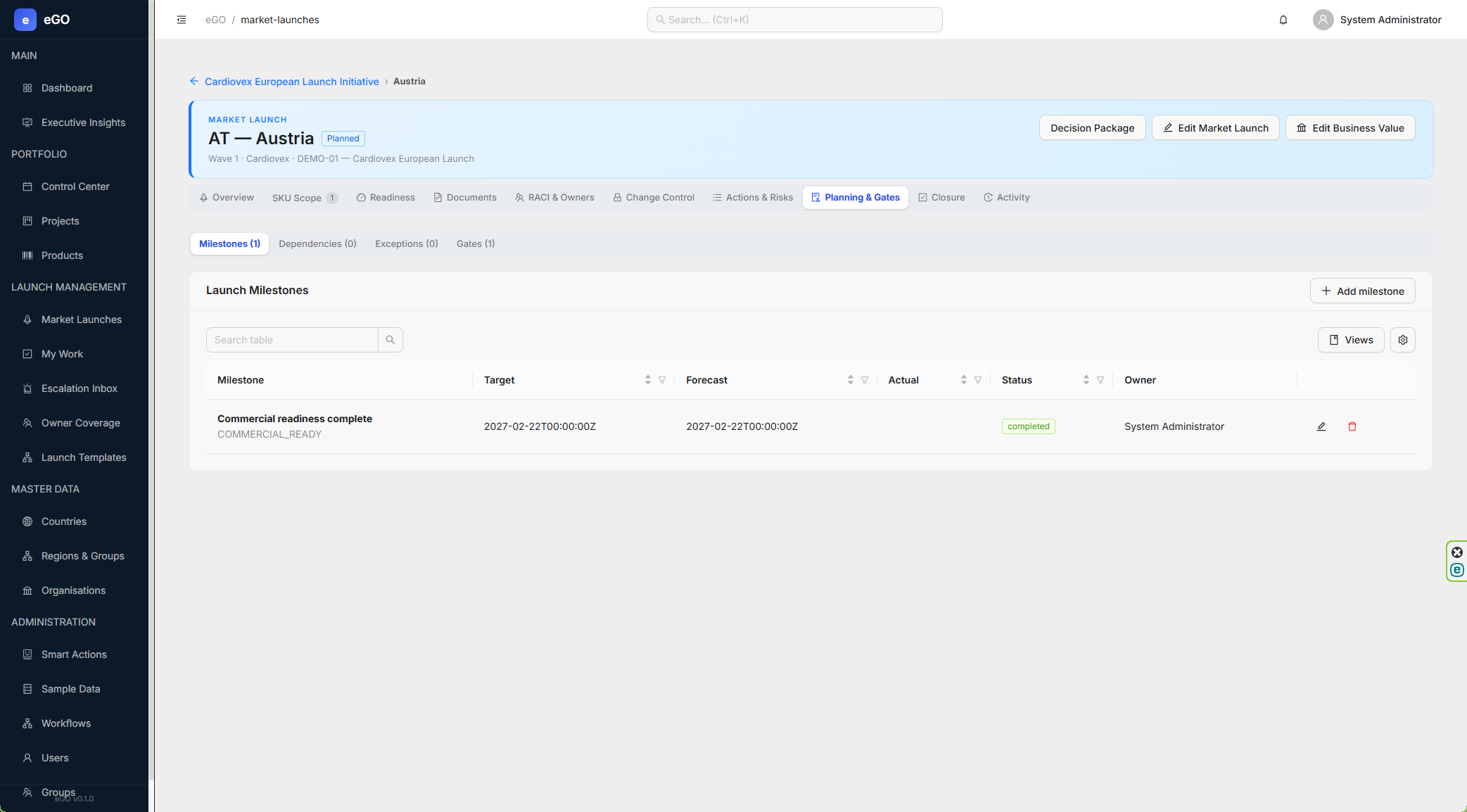Open Launch Templates
1467x812 pixels.
click(x=75, y=457)
